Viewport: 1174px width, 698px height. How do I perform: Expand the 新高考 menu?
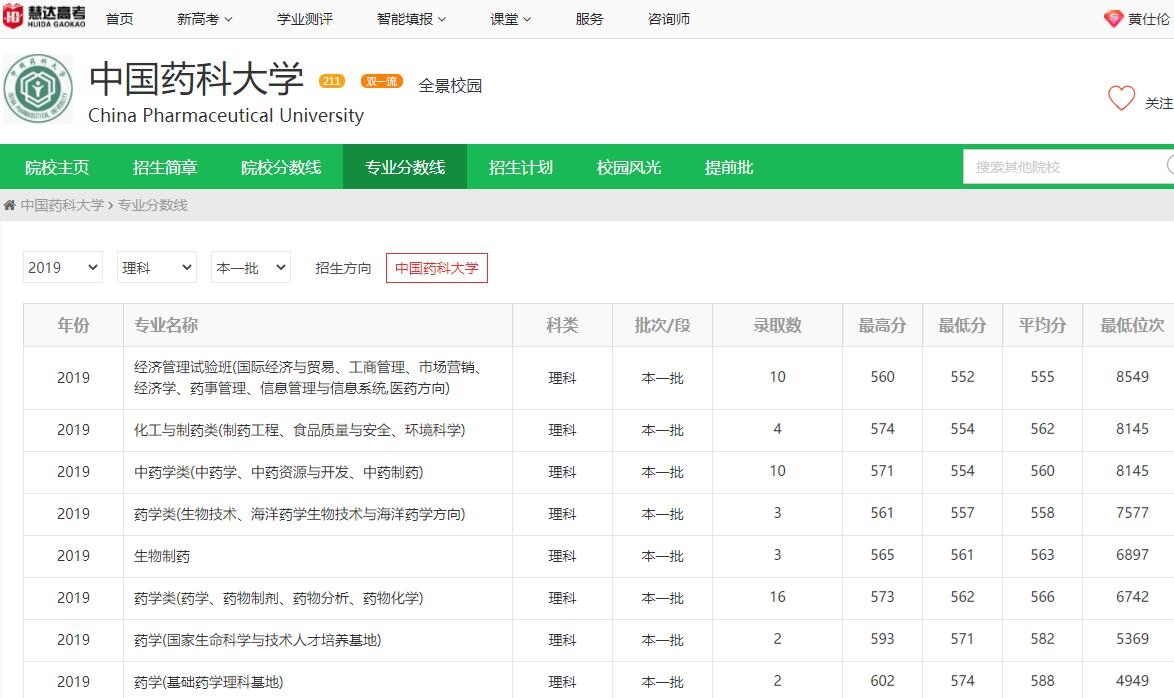tap(204, 19)
